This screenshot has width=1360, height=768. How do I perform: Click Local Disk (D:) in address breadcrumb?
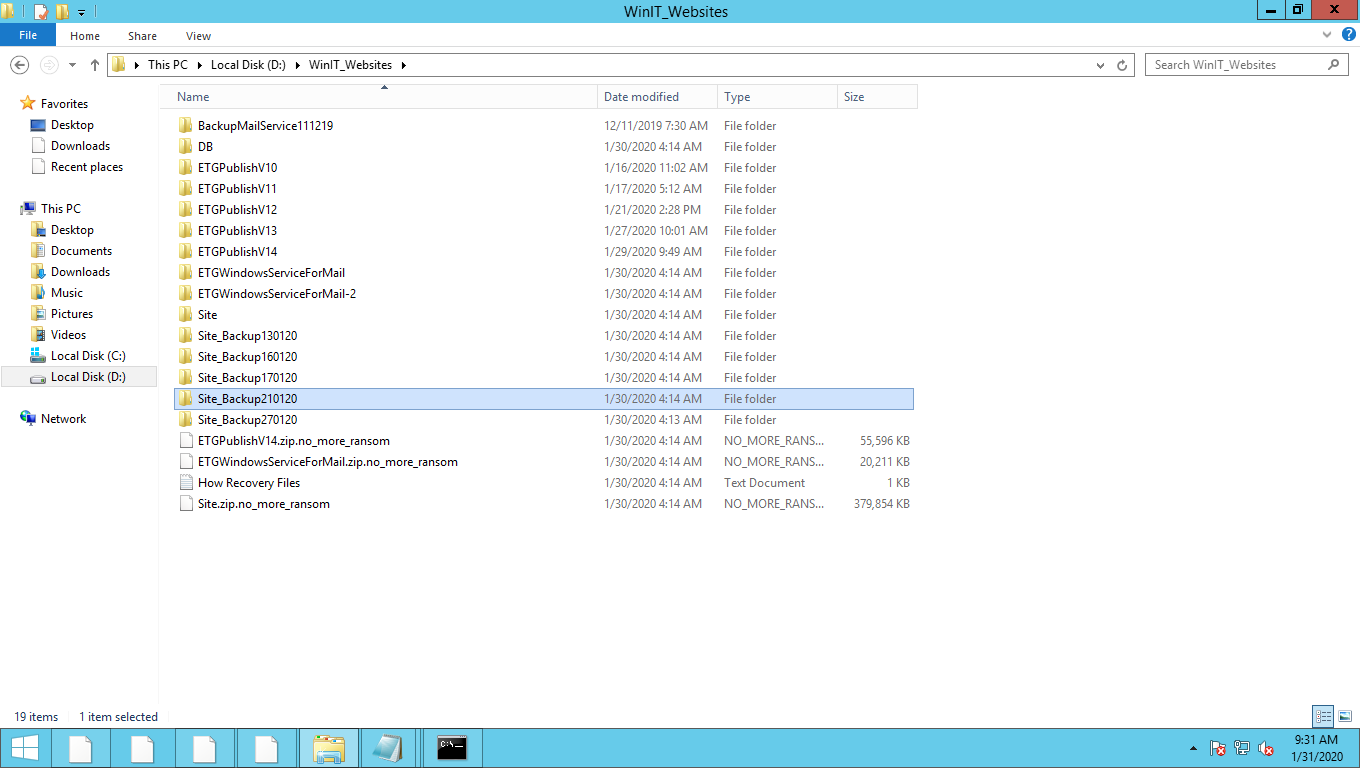[247, 65]
